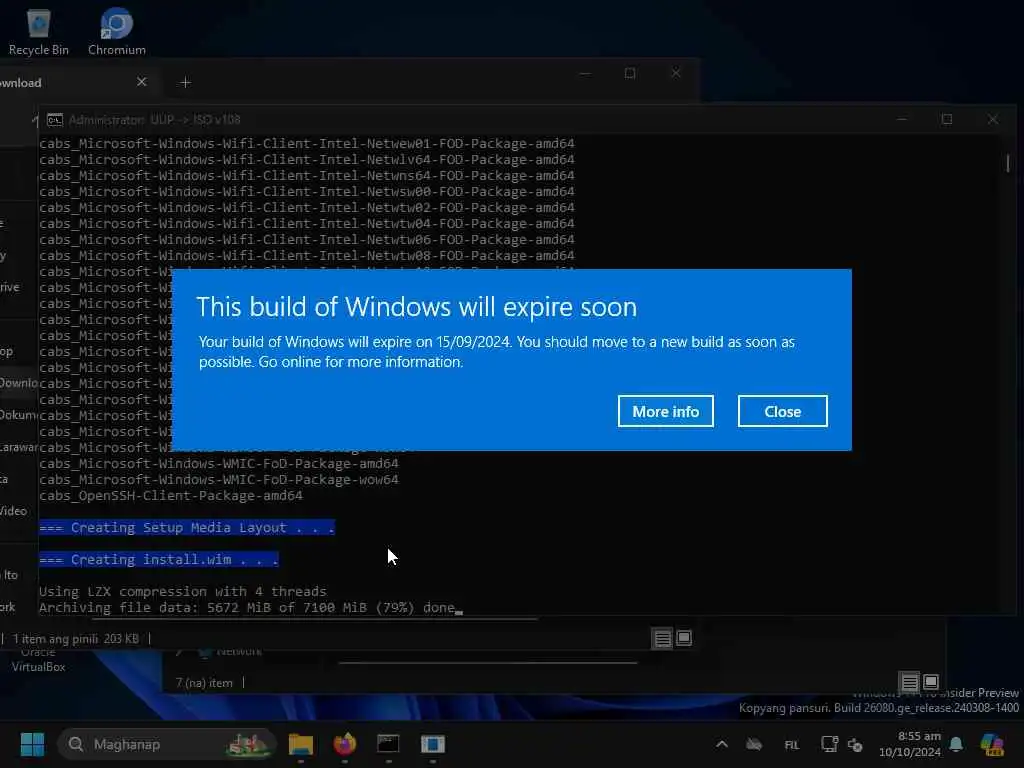Close the Download tab in File Explorer

click(142, 82)
